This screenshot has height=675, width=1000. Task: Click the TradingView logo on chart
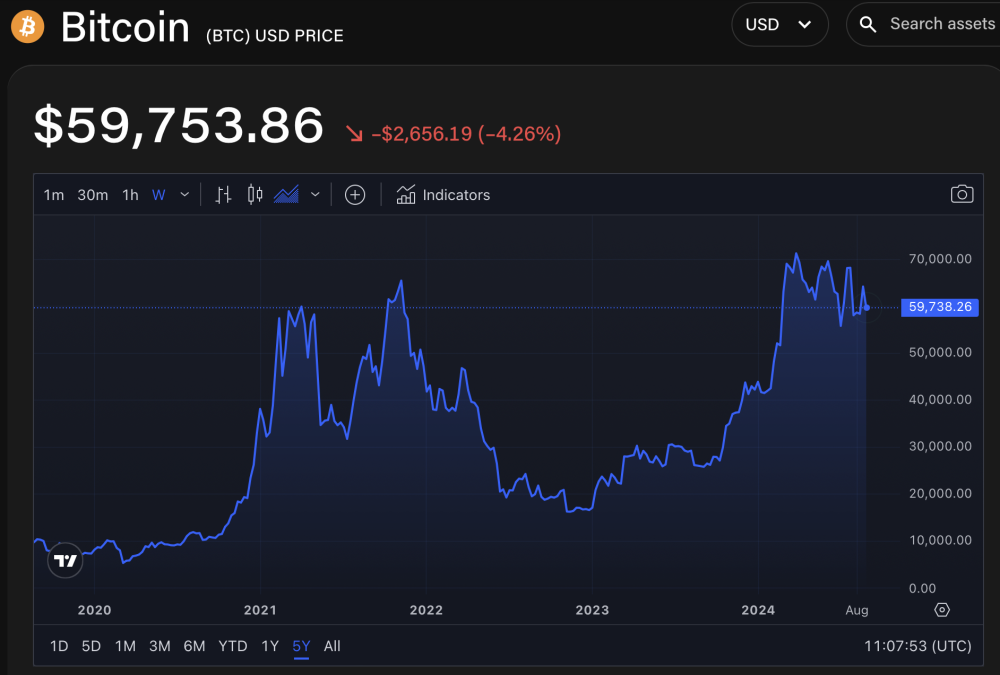pos(65,561)
